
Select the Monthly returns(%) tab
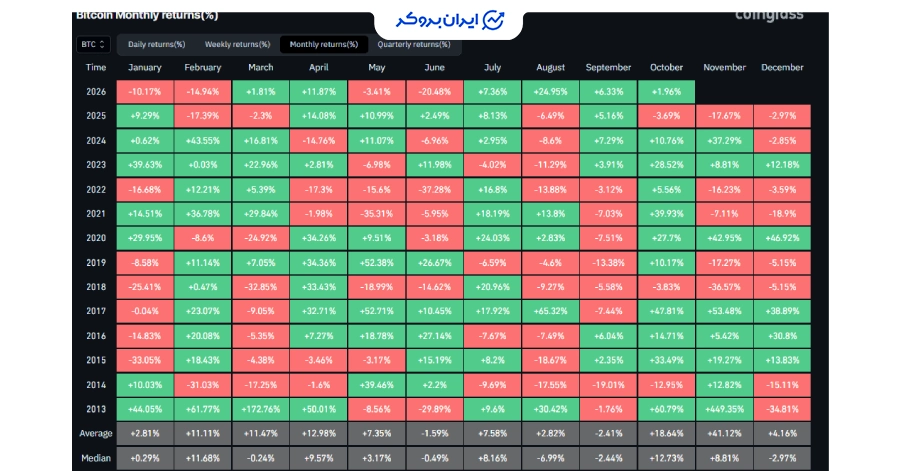pos(324,44)
